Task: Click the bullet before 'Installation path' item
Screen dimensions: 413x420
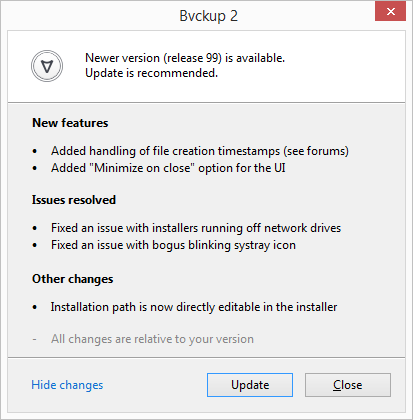Action: click(x=35, y=308)
